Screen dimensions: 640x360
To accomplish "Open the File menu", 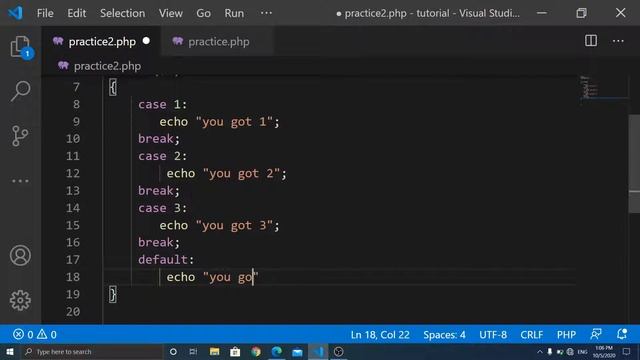I will (x=45, y=13).
